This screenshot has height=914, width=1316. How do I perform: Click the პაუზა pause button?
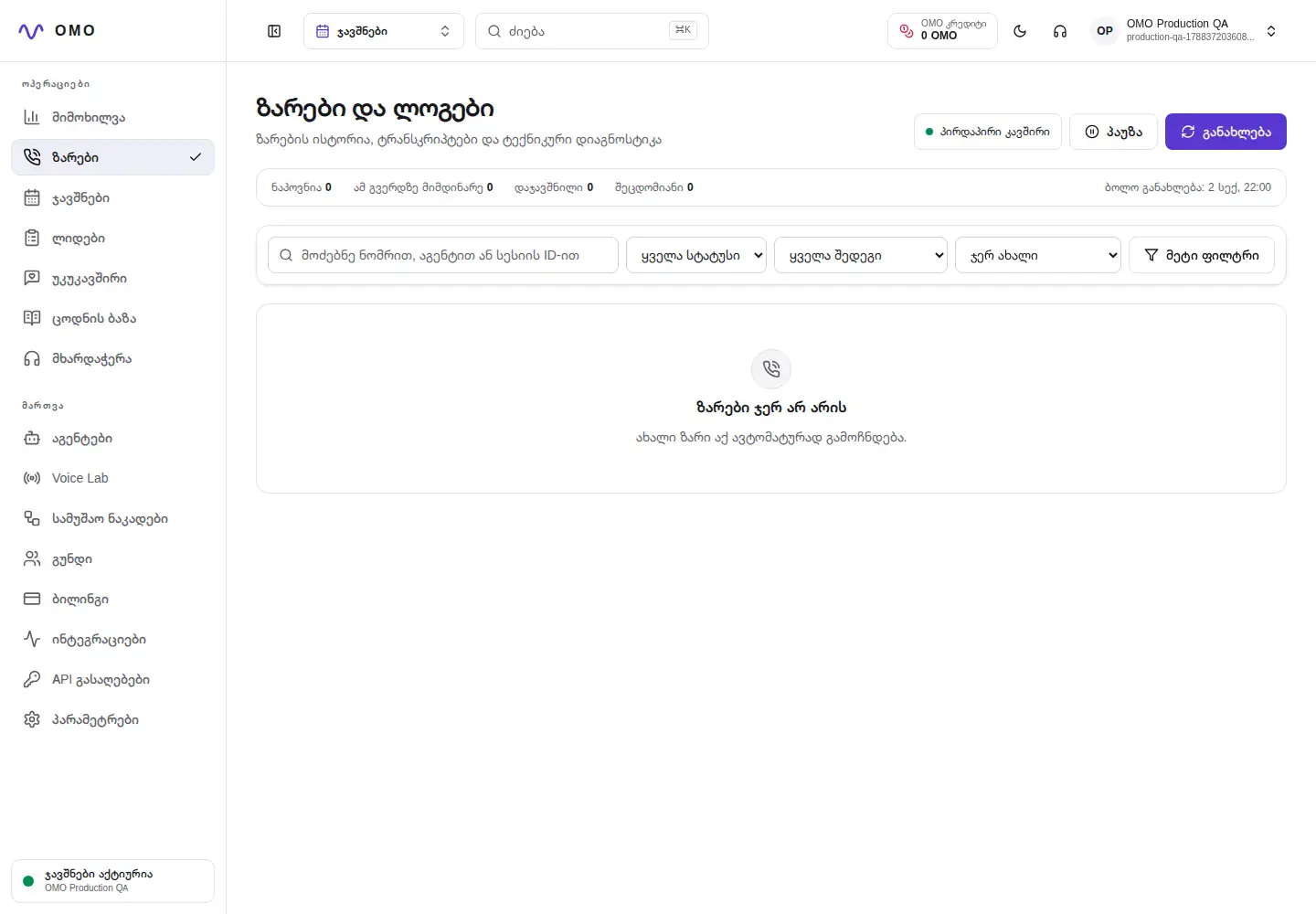(1113, 132)
